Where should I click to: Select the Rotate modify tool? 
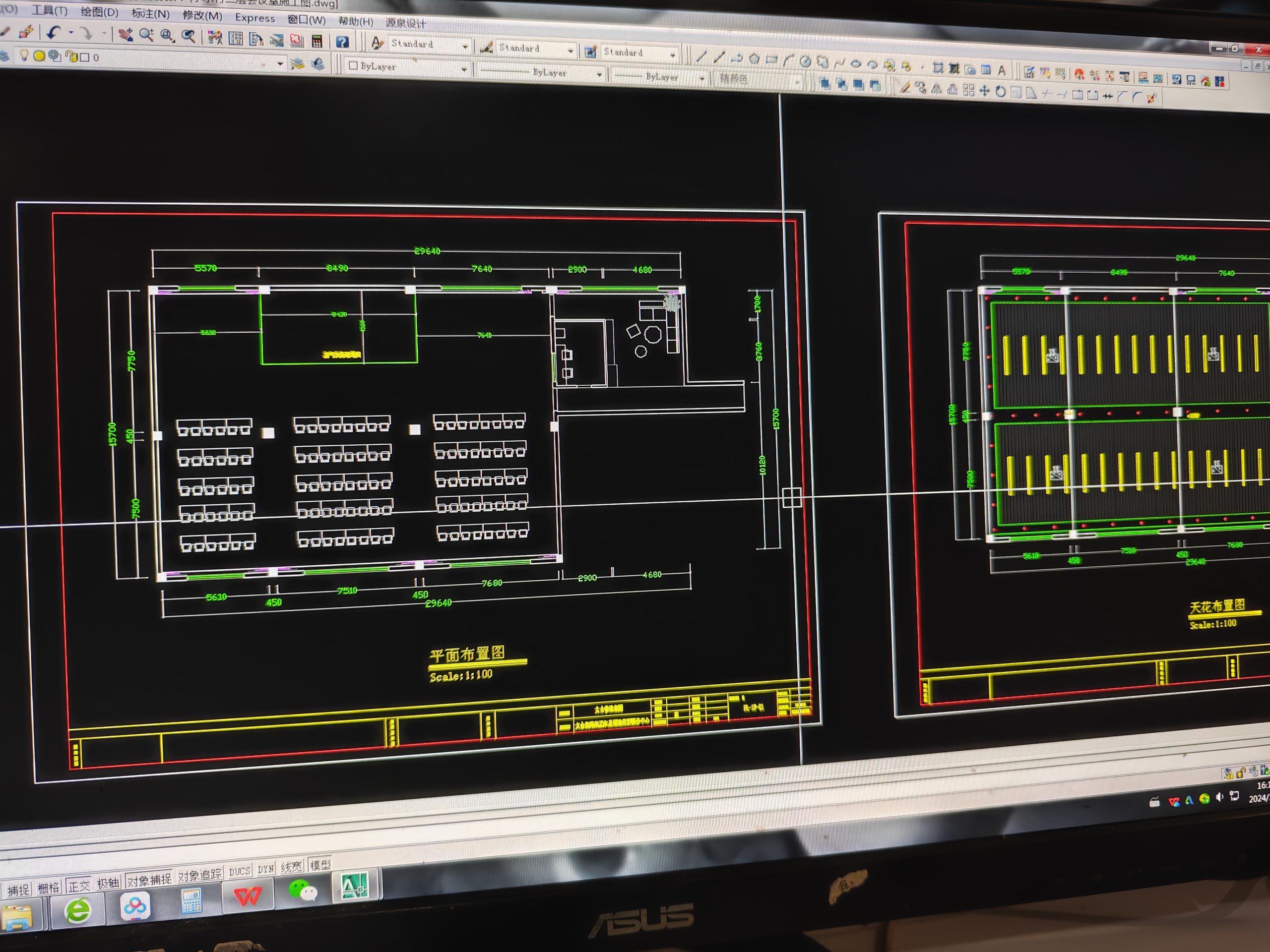(x=1000, y=91)
